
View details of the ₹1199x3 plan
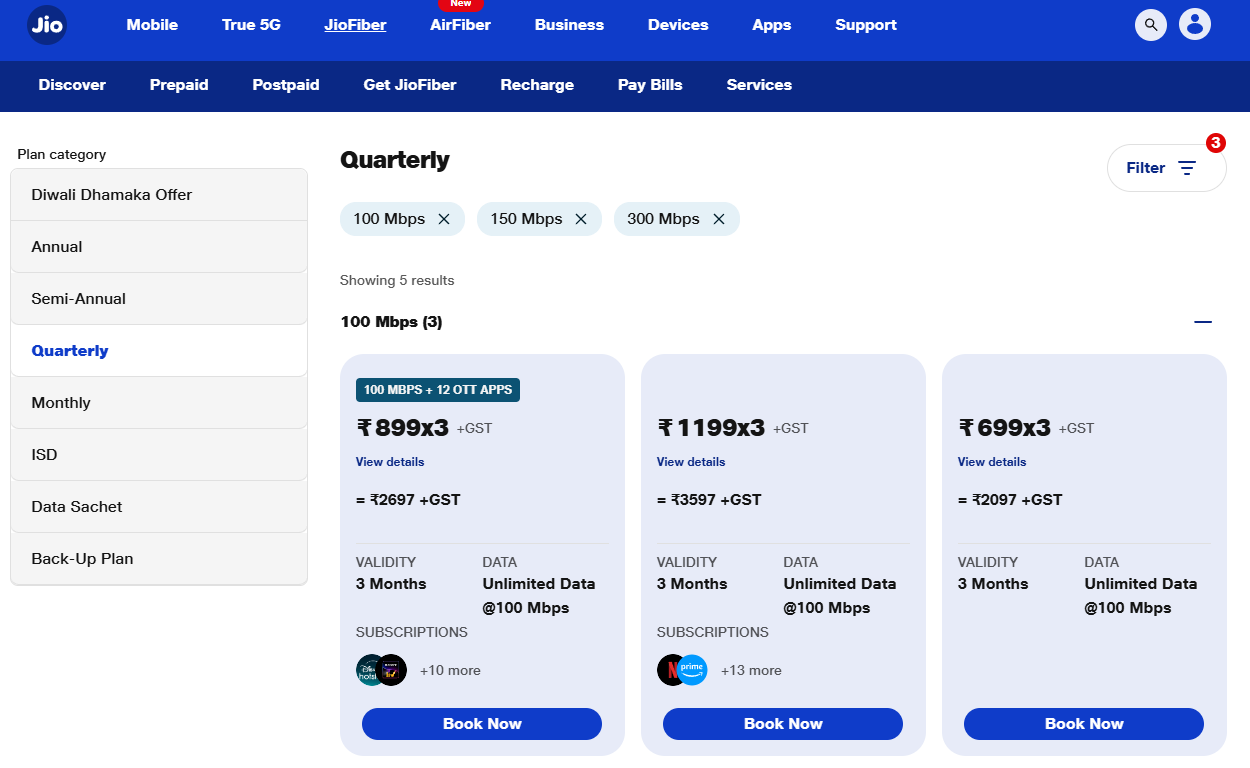tap(691, 462)
